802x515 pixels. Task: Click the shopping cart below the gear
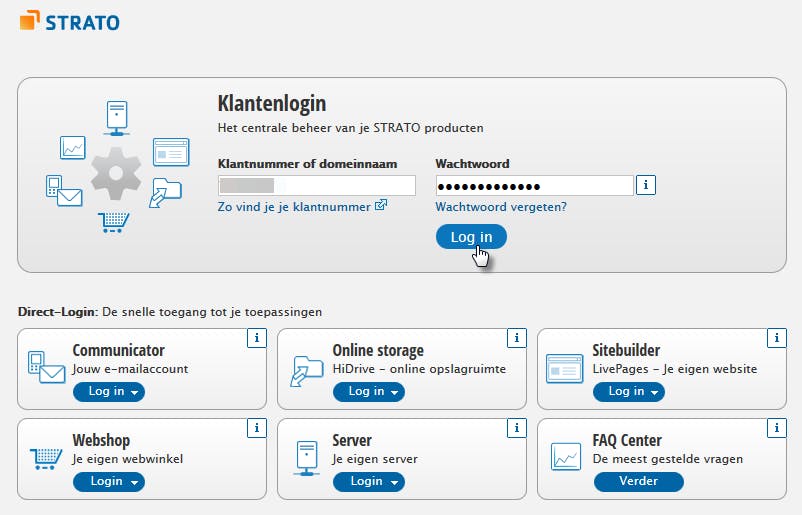tap(114, 222)
